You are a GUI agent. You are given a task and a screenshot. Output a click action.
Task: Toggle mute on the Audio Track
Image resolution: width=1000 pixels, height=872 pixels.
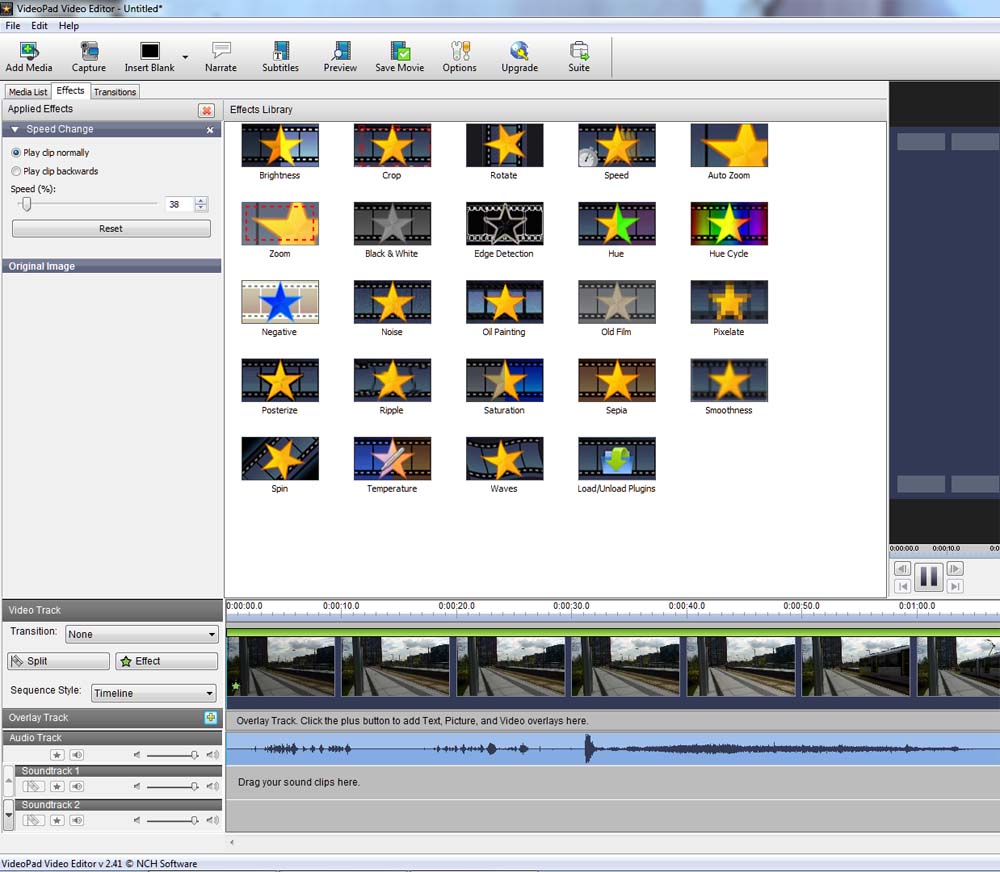point(77,755)
